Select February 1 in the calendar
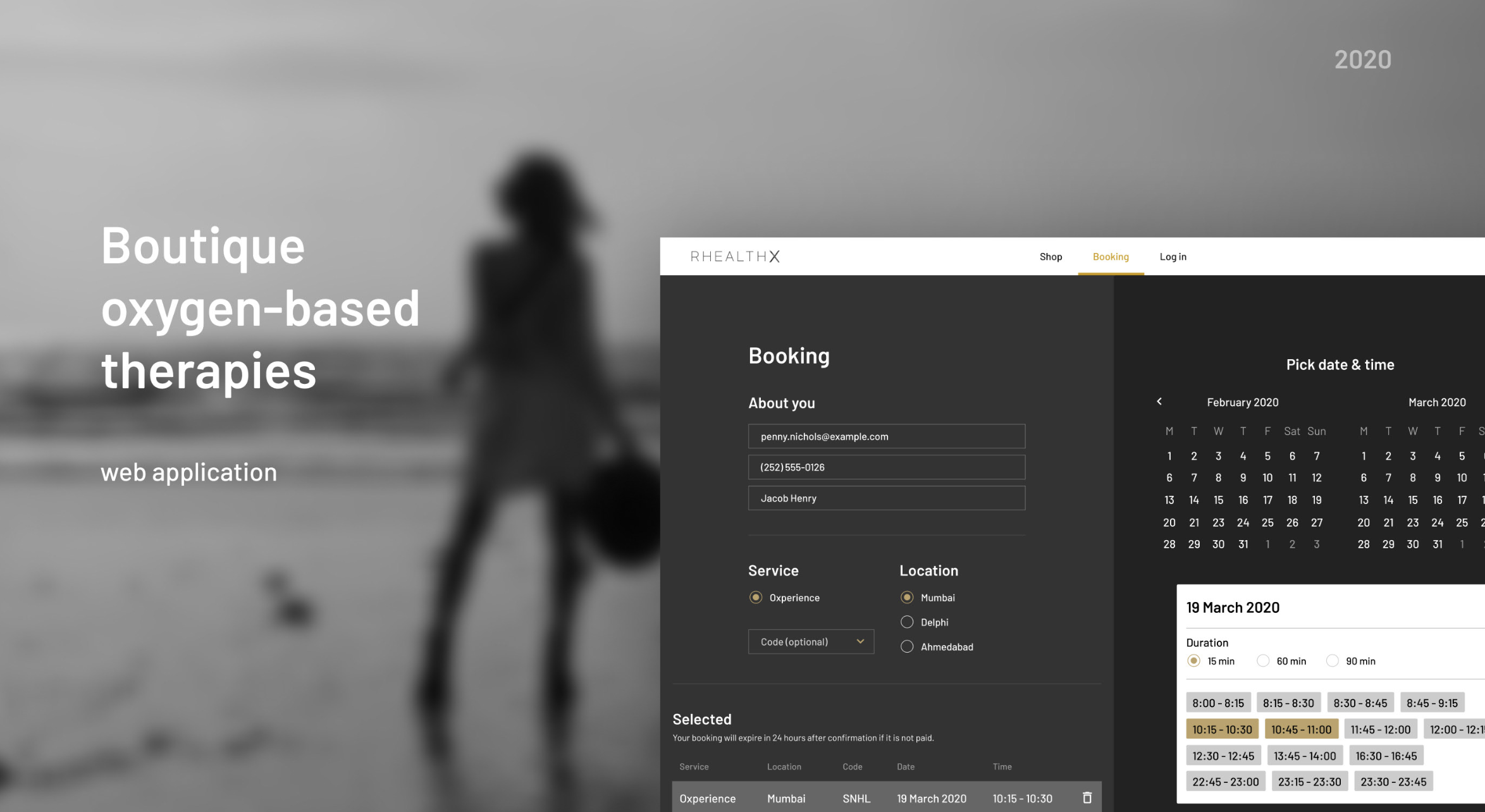Viewport: 1485px width, 812px height. coord(1169,456)
